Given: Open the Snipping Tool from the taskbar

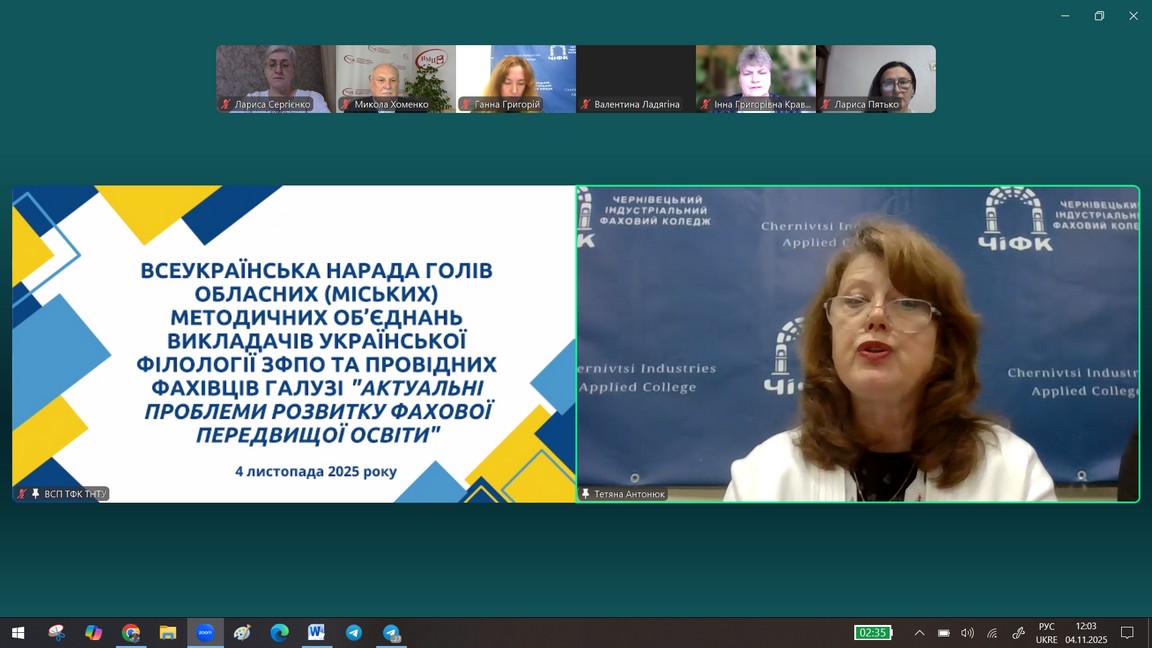Looking at the screenshot, I should [x=57, y=633].
